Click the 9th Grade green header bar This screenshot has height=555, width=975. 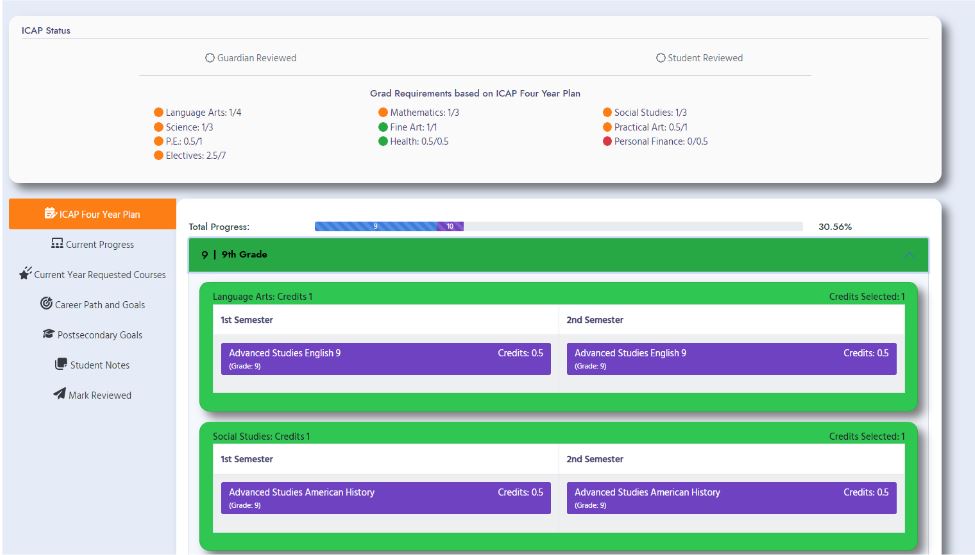(x=550, y=255)
